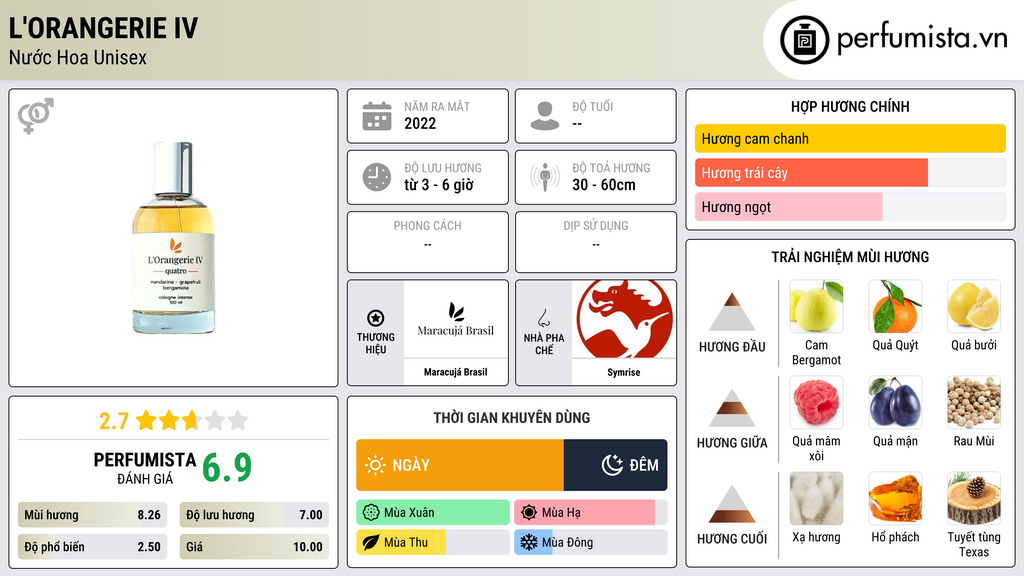Click the snowflake icon for Mùa Đông
The image size is (1024, 576).
tap(529, 542)
